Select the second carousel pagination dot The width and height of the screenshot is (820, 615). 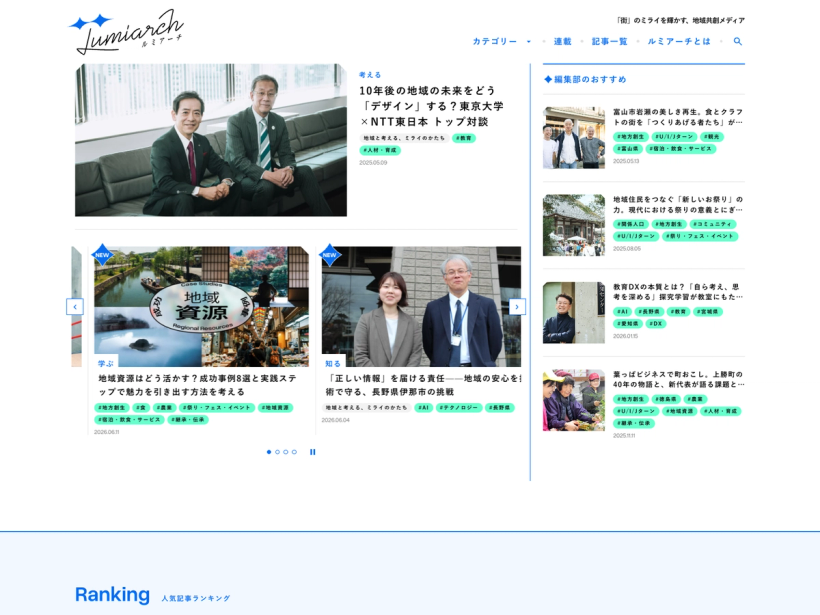[x=277, y=452]
